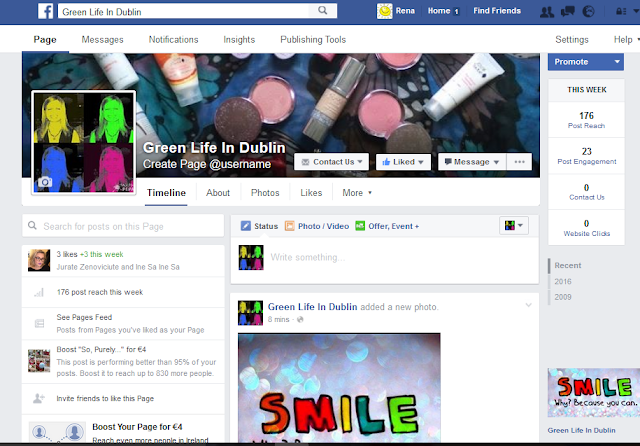This screenshot has height=446, width=640.
Task: Click the three-dots more actions button
Action: coord(520,162)
